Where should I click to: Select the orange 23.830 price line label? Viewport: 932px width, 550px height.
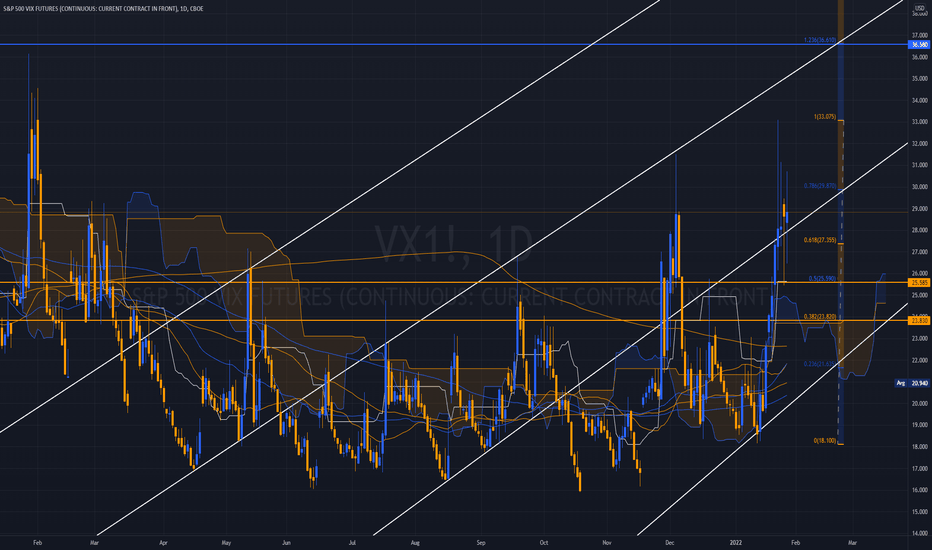coord(919,320)
